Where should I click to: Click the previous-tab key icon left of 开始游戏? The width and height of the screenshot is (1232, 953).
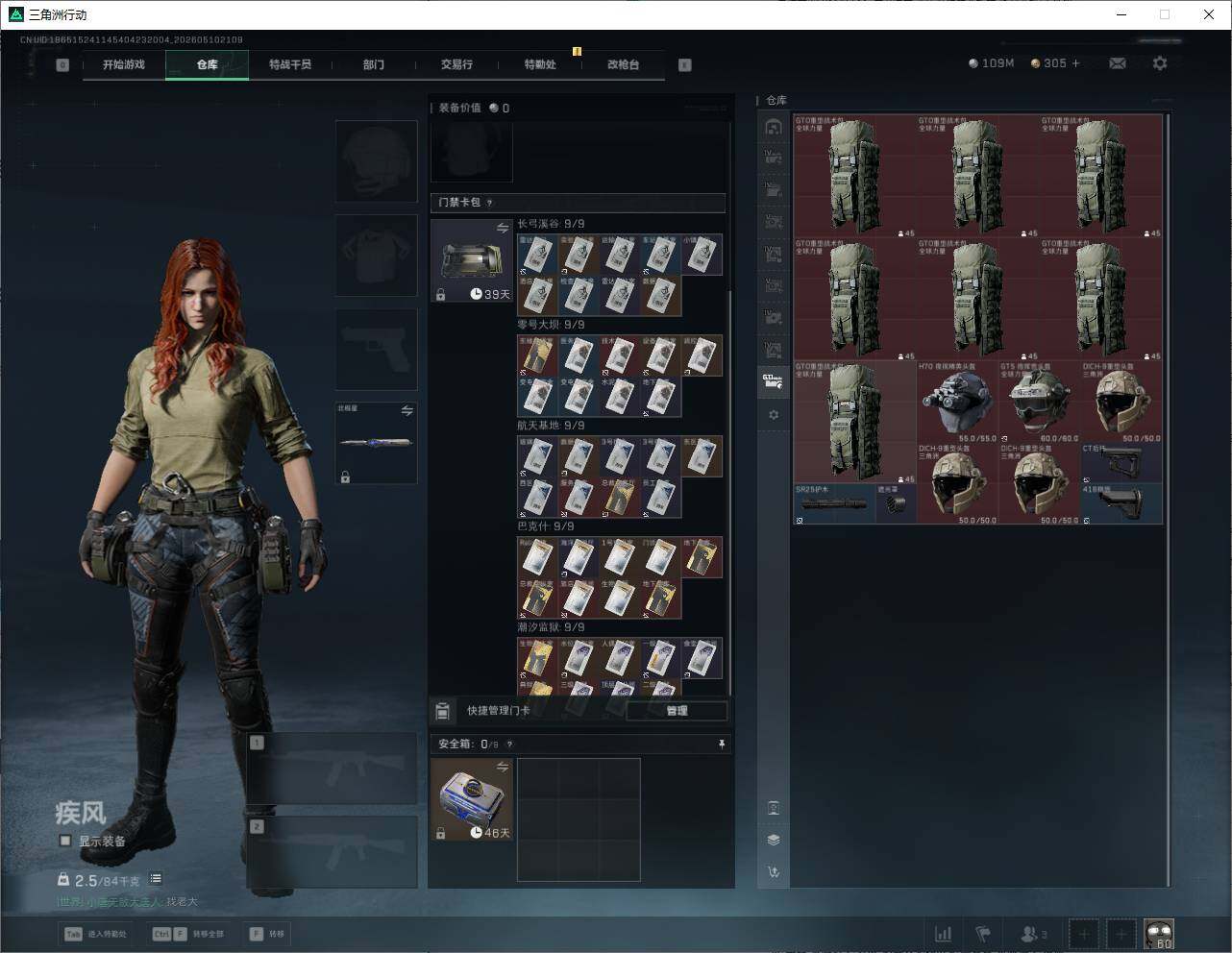point(62,65)
